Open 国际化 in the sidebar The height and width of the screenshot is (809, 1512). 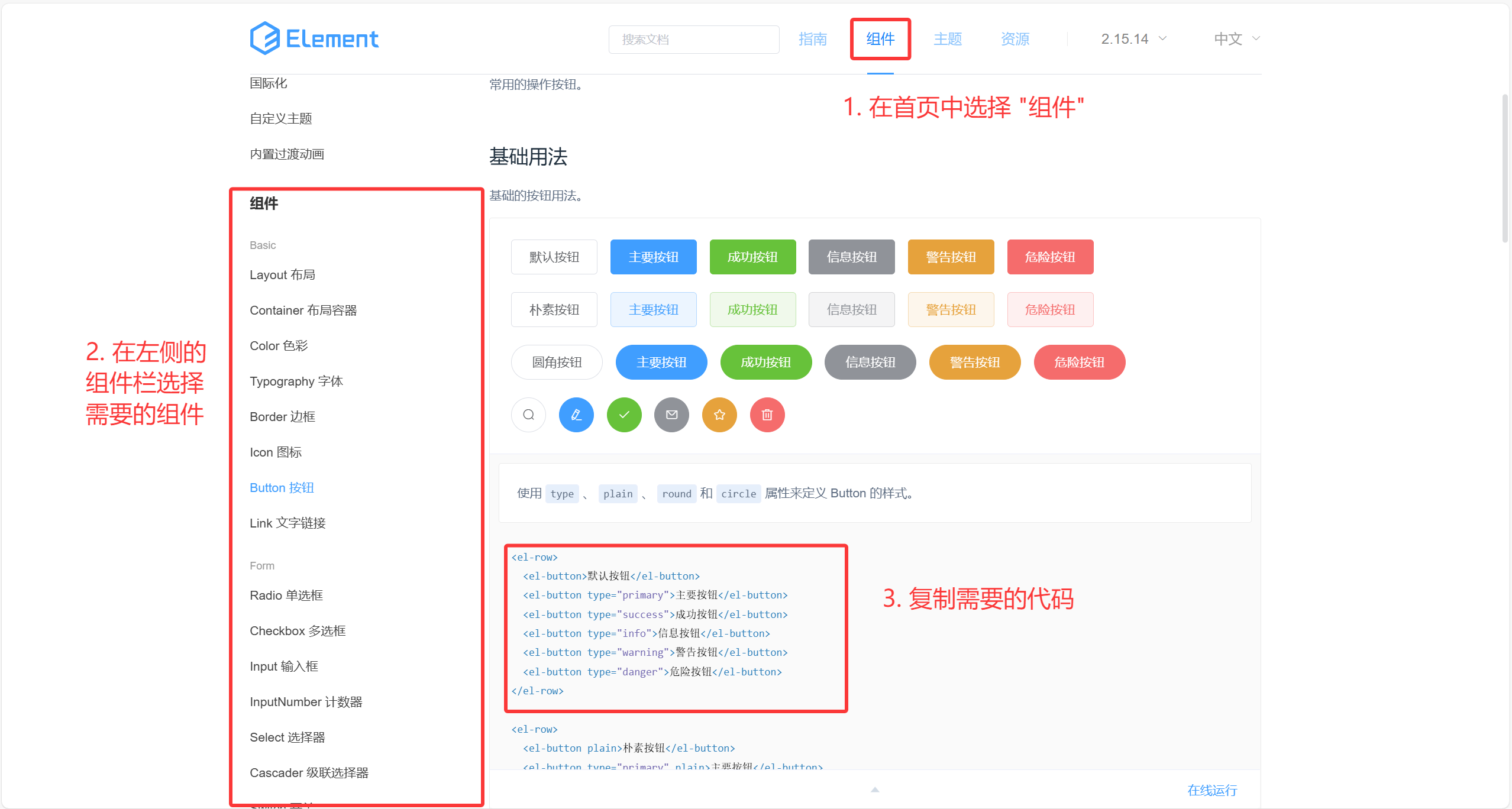(269, 83)
